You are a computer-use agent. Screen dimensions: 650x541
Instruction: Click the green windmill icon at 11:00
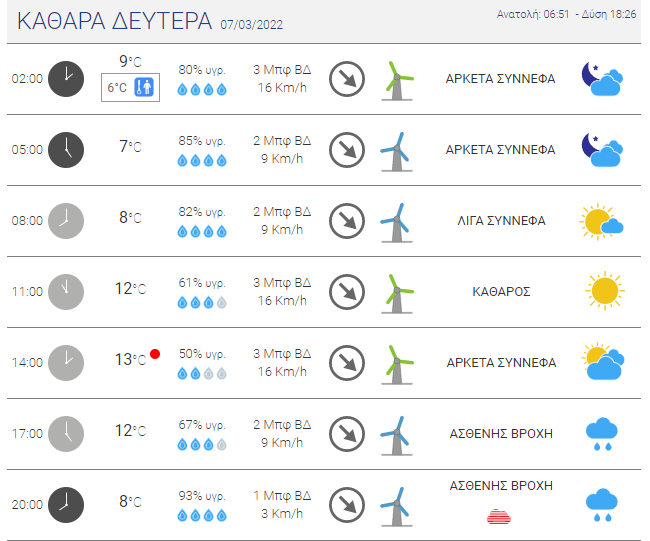pyautogui.click(x=397, y=291)
